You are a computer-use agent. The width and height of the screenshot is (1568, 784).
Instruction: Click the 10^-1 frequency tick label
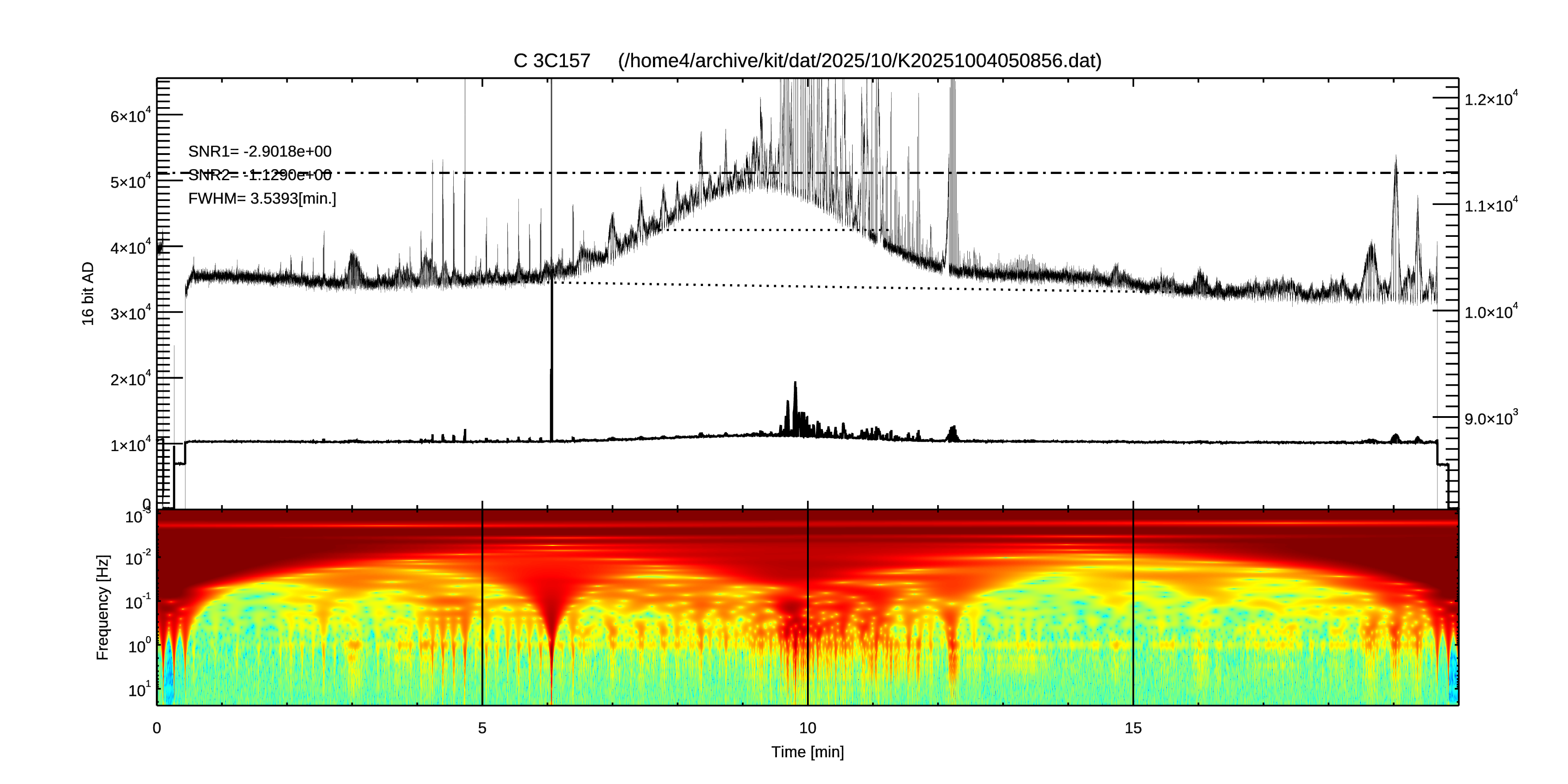(137, 602)
